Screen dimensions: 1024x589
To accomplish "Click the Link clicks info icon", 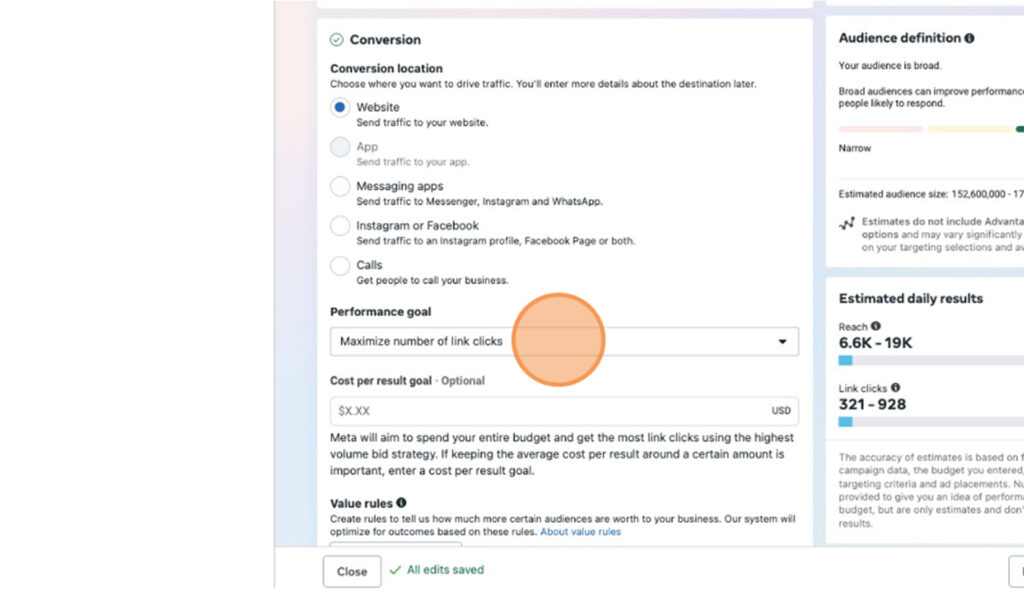I will click(895, 387).
